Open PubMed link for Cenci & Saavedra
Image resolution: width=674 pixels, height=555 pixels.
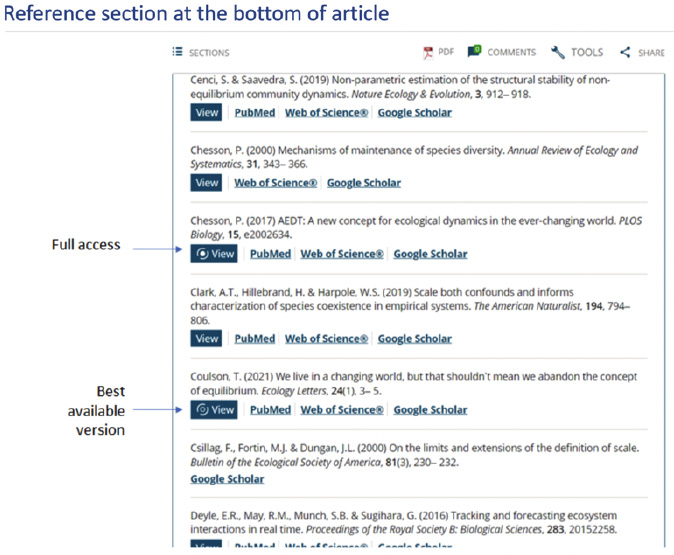[255, 113]
